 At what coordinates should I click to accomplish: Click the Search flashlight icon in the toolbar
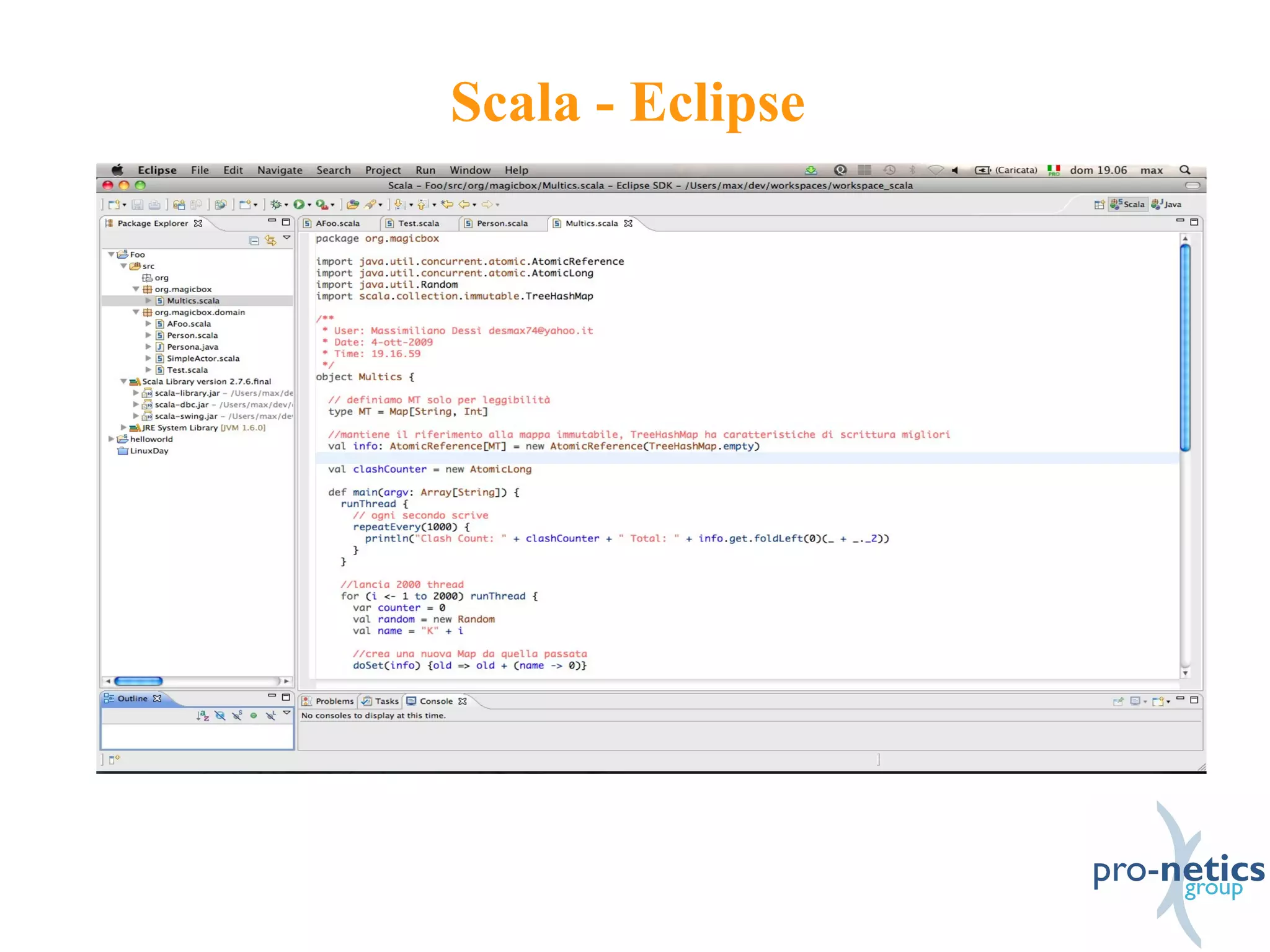pyautogui.click(x=370, y=205)
